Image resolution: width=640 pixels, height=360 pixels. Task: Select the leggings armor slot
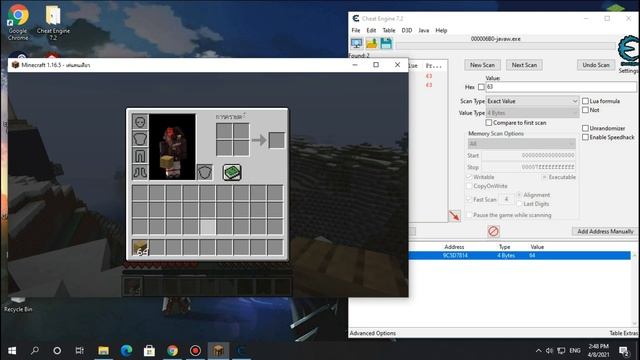point(140,156)
